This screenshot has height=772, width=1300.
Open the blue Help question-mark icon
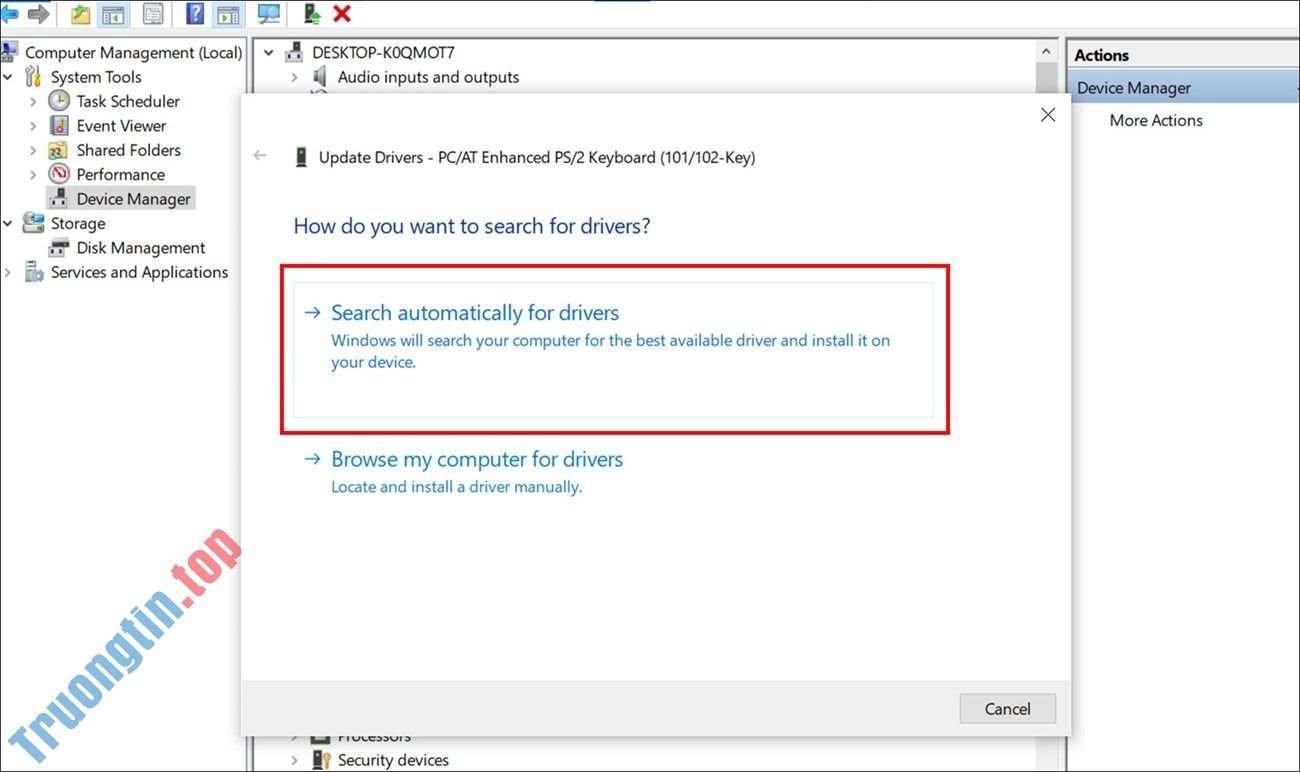pyautogui.click(x=195, y=14)
